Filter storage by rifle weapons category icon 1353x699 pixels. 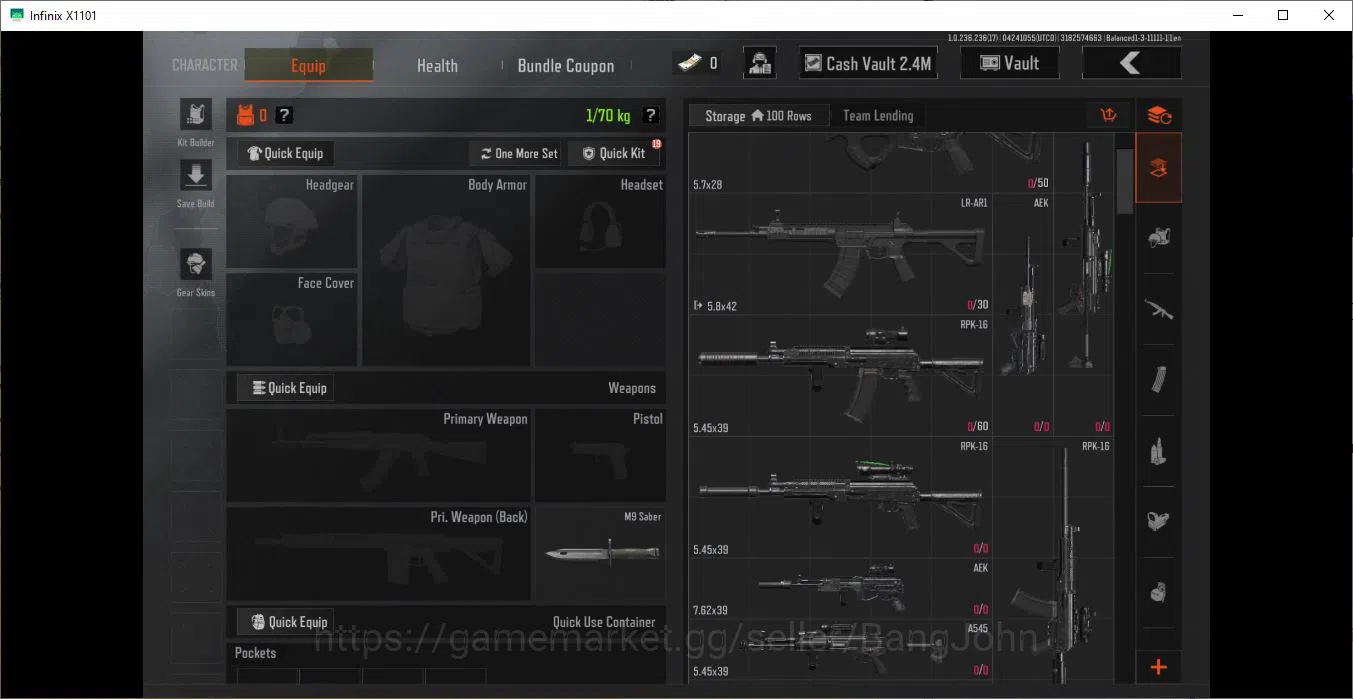coord(1159,309)
